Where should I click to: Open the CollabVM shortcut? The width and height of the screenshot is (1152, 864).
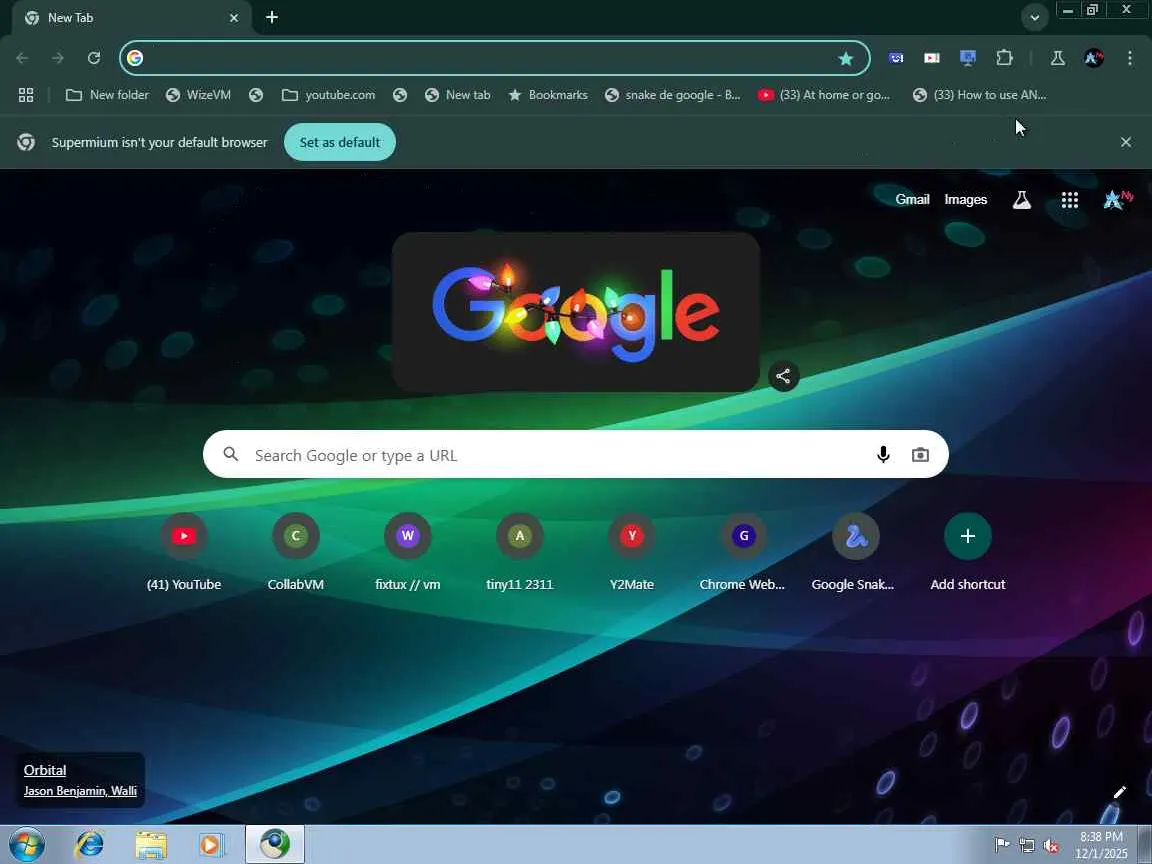click(295, 553)
